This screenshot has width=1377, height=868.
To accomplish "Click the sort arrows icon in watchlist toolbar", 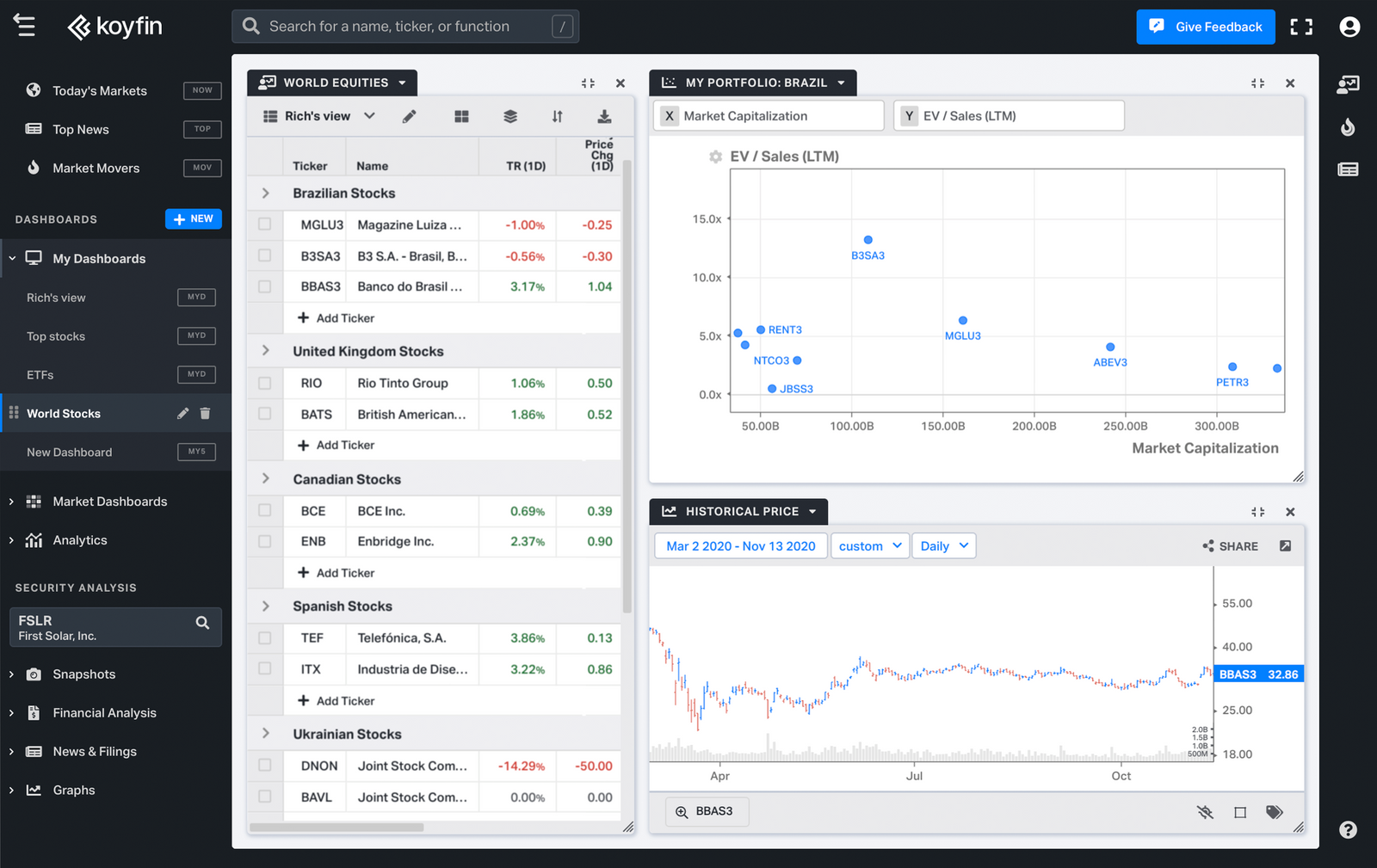I will click(x=557, y=116).
